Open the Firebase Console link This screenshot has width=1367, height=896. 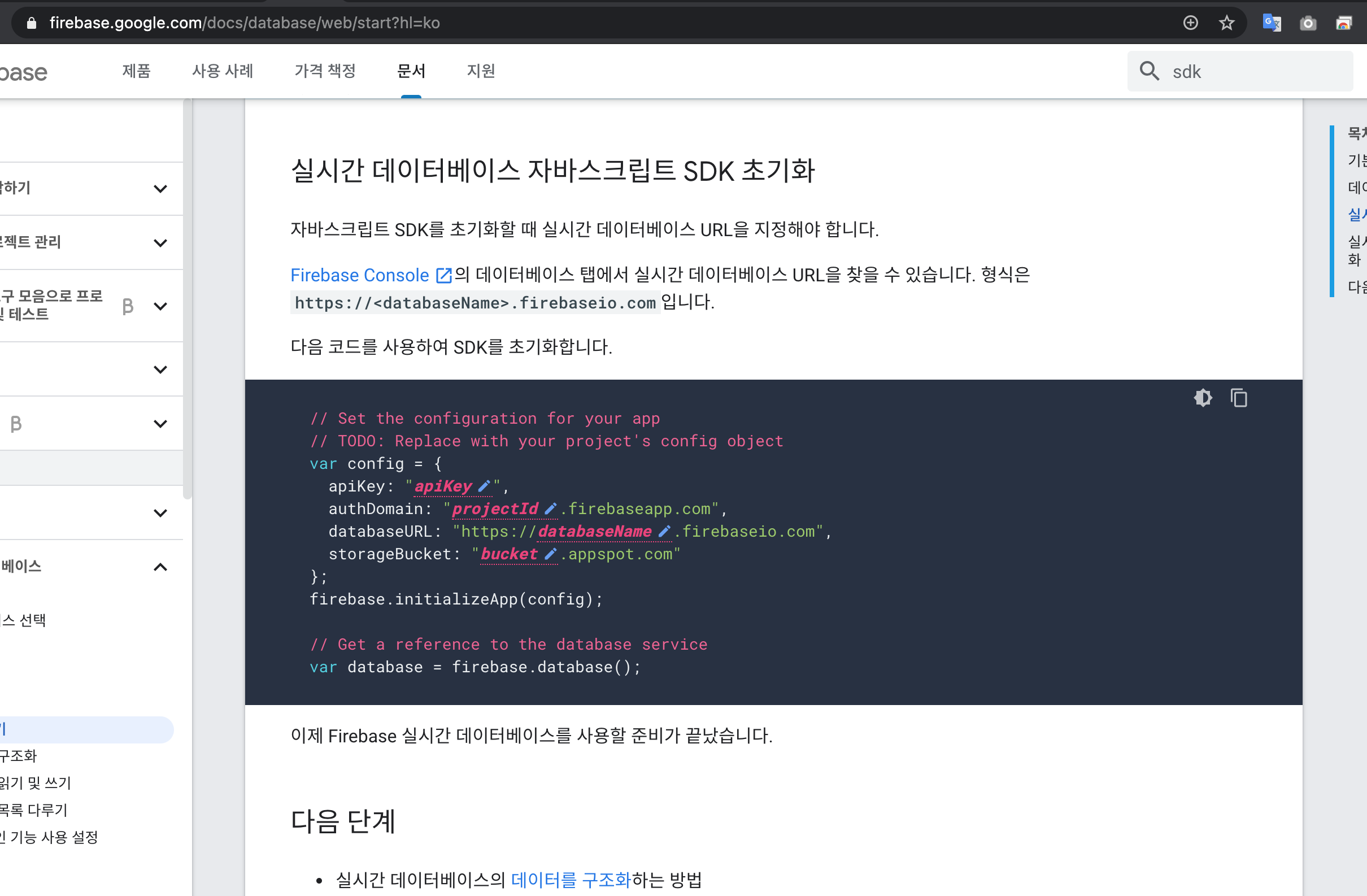pos(360,275)
